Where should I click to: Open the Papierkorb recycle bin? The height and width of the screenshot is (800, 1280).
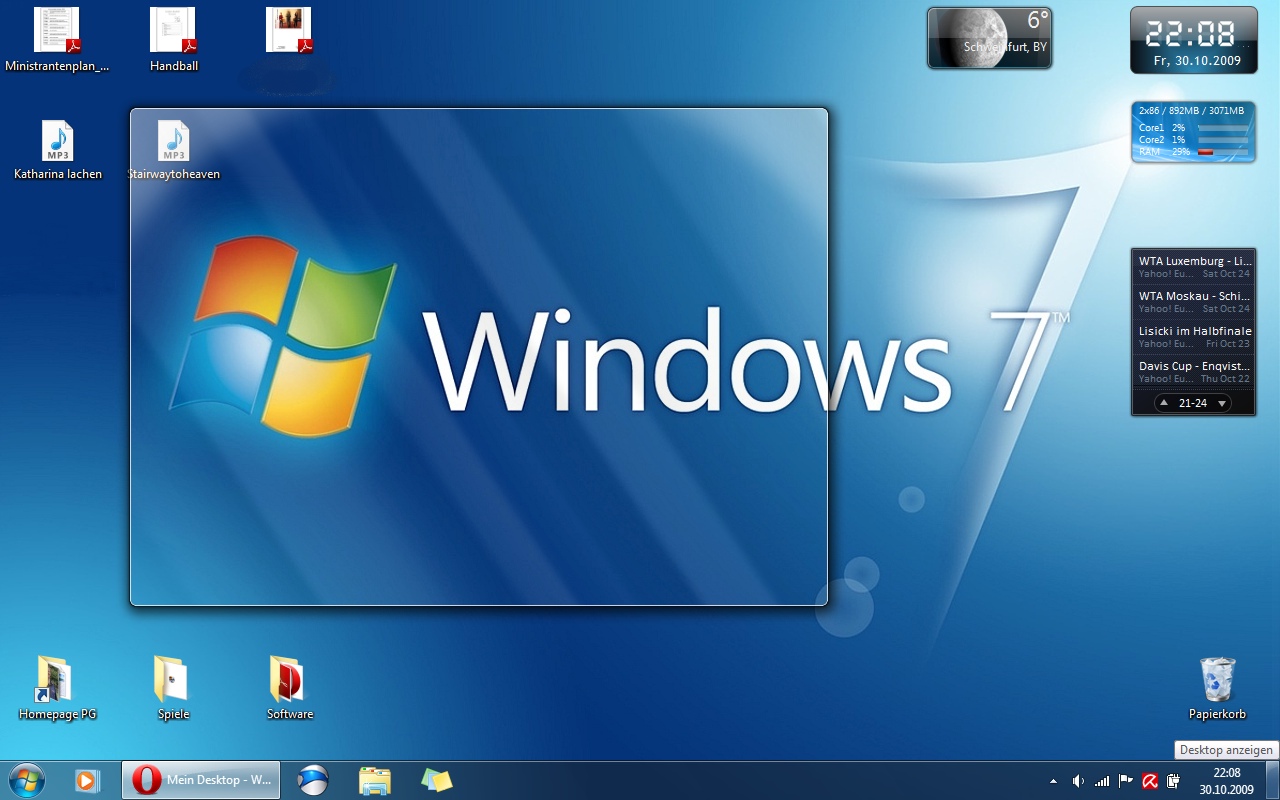pos(1217,680)
